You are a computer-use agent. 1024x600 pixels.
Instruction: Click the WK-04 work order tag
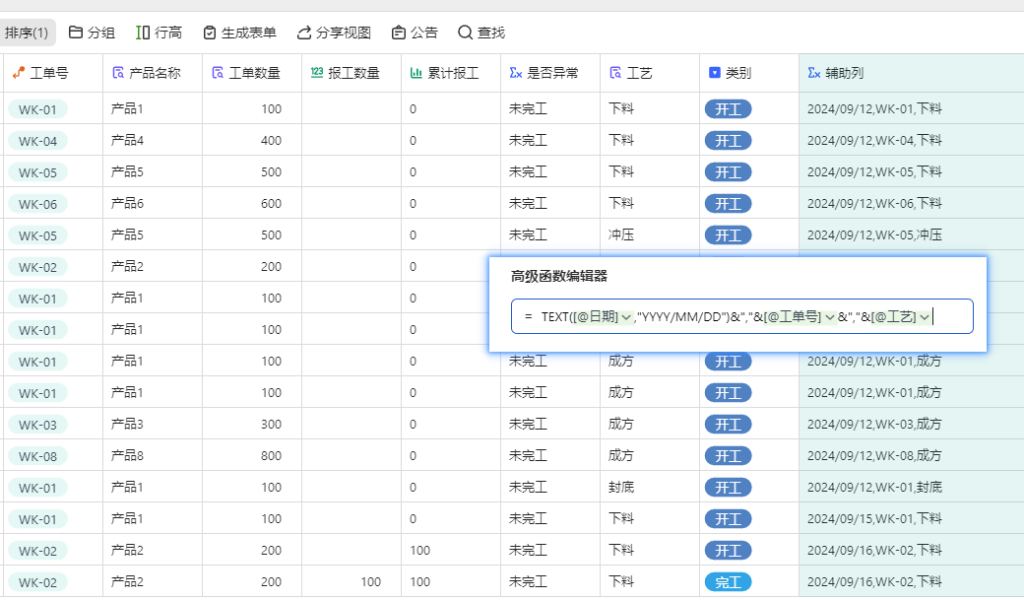pos(38,141)
